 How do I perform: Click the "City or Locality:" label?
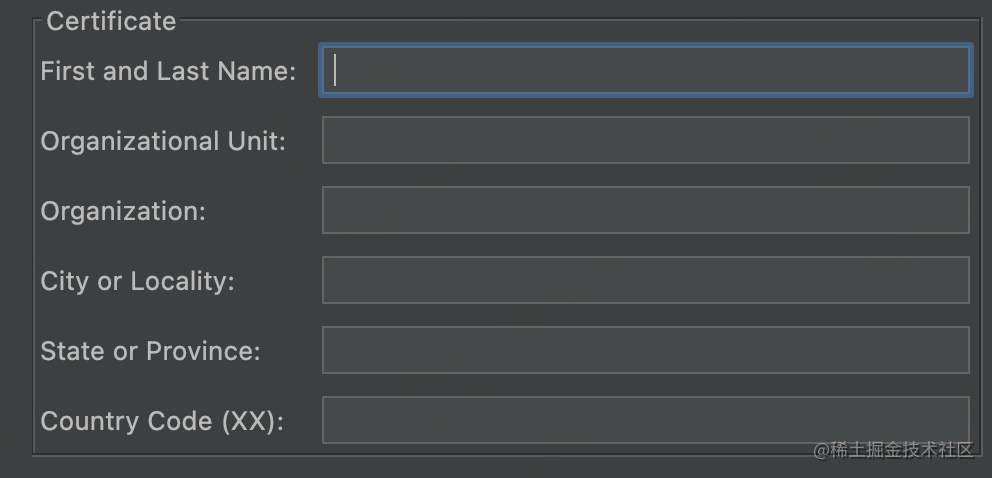point(137,281)
